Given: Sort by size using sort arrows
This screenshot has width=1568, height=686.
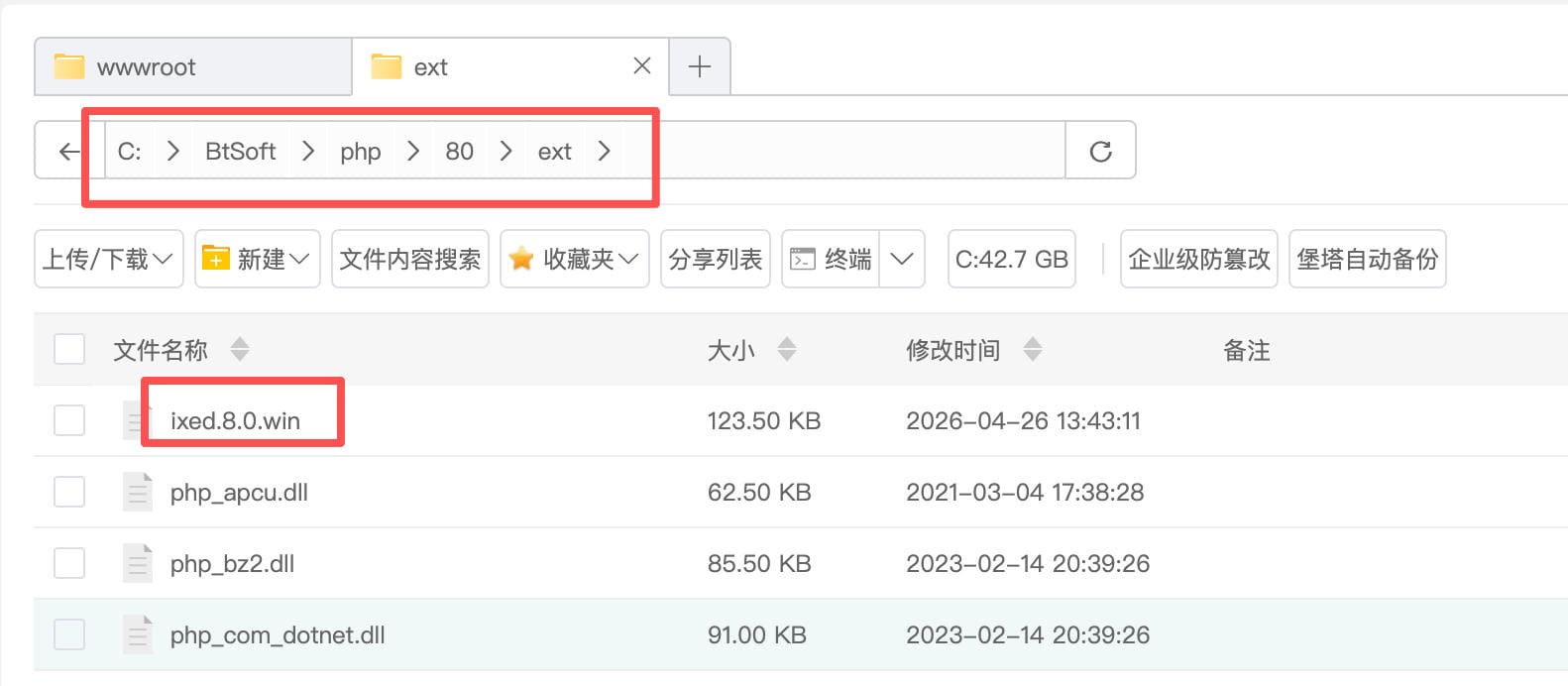Looking at the screenshot, I should point(787,350).
